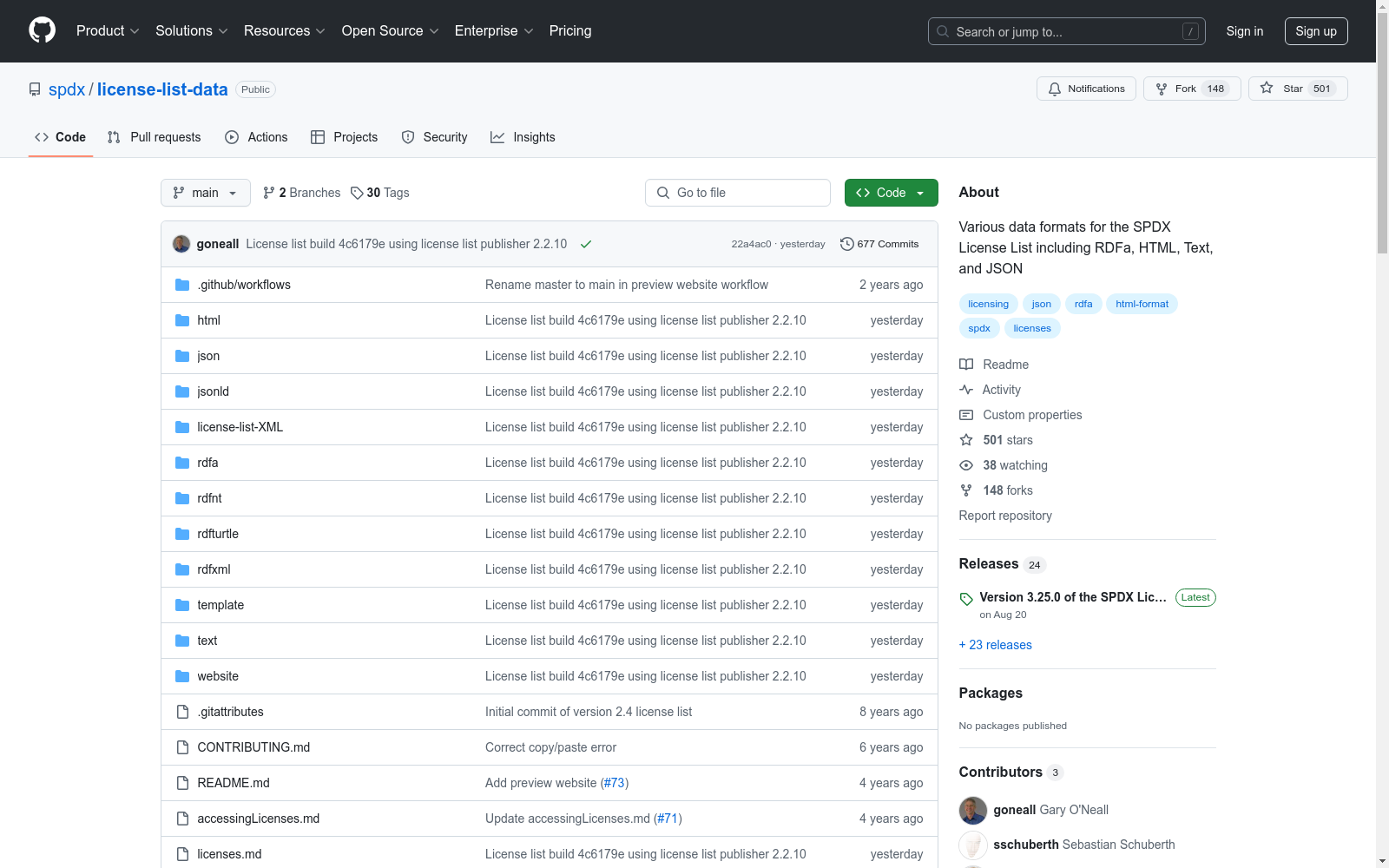Open goneall contributor avatar in Contributors
The height and width of the screenshot is (868, 1389).
click(x=973, y=810)
